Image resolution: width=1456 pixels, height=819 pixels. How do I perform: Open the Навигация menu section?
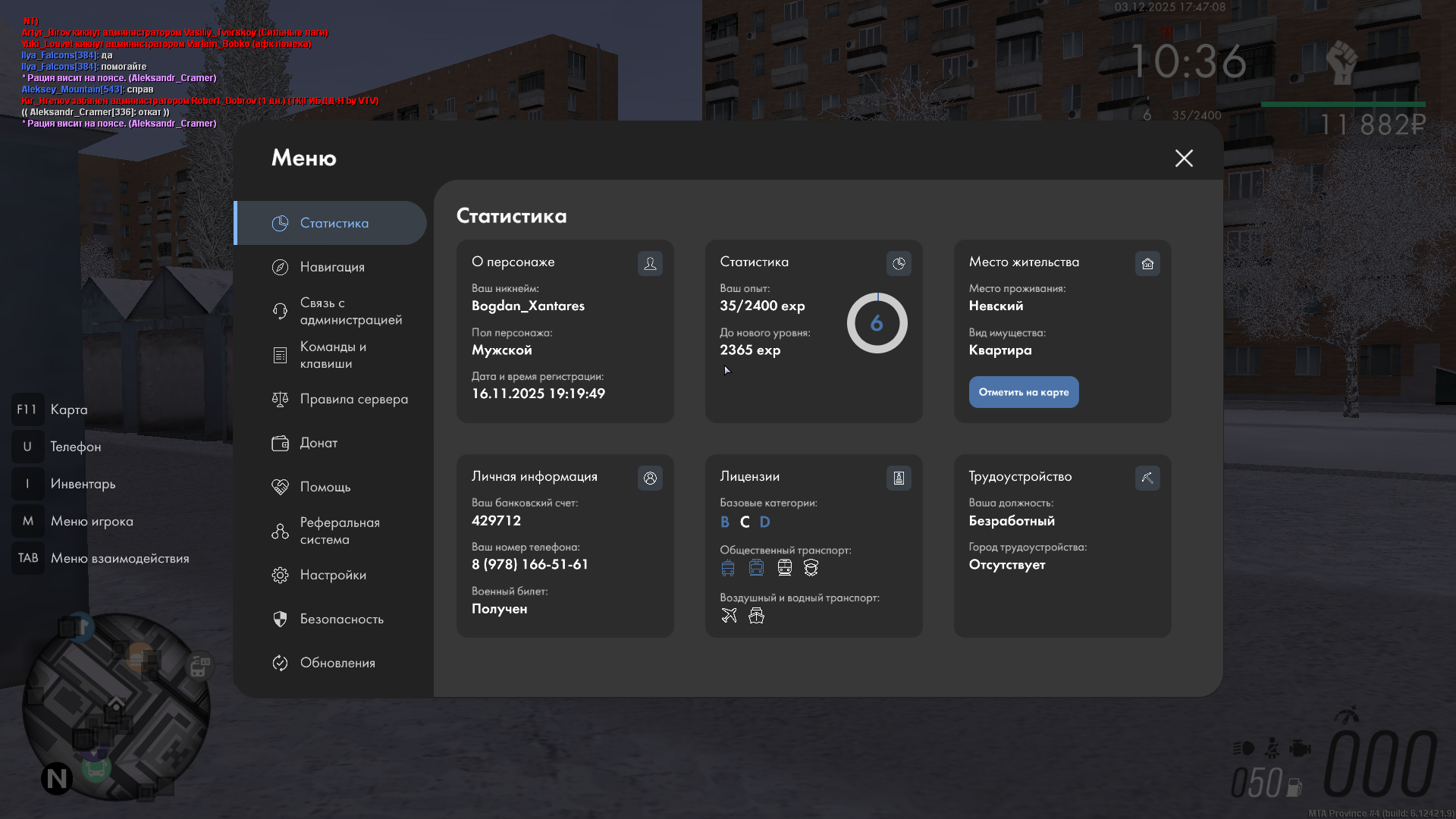(331, 267)
